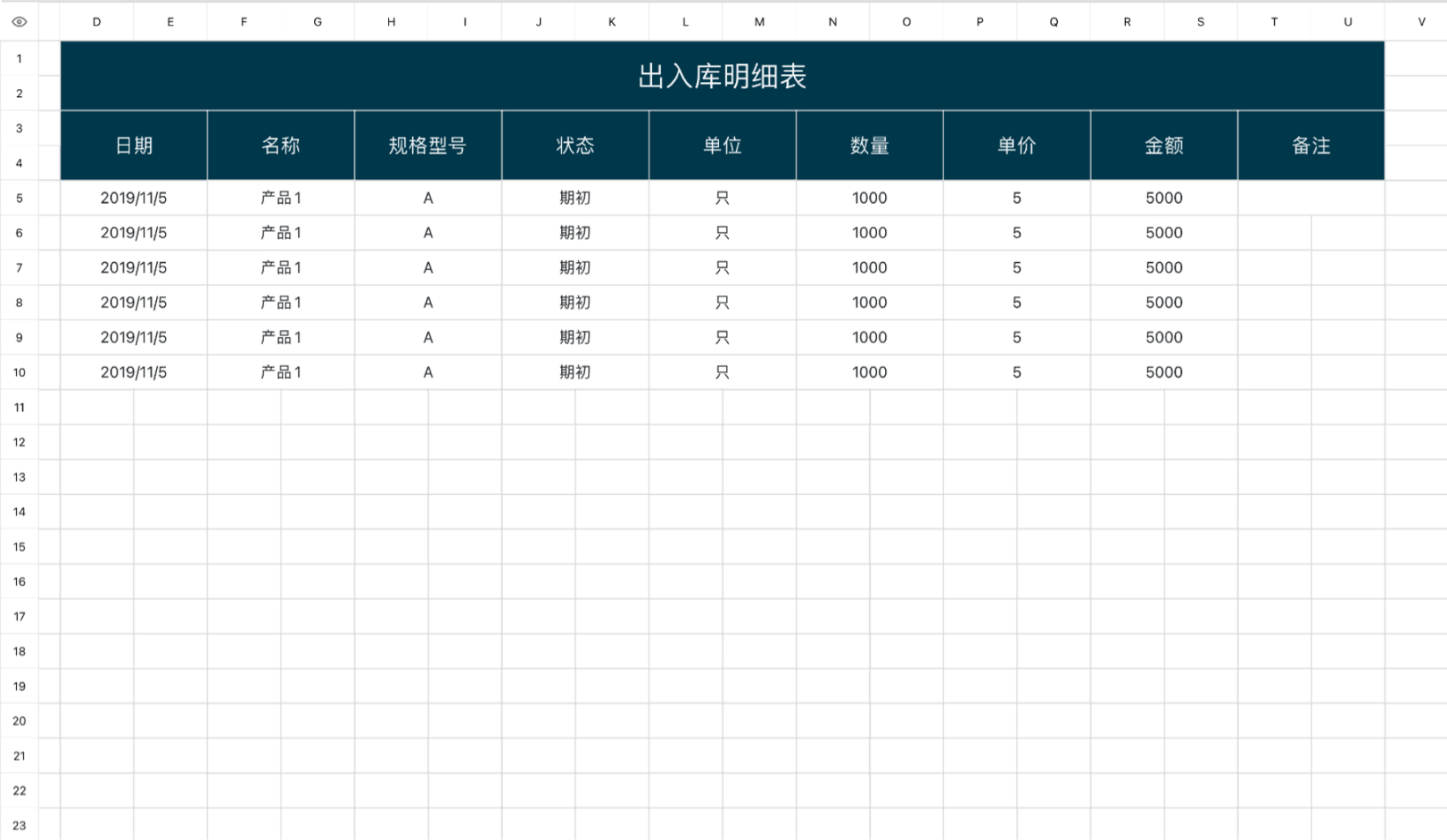
Task: Click 期初 status in row 10
Action: (575, 372)
